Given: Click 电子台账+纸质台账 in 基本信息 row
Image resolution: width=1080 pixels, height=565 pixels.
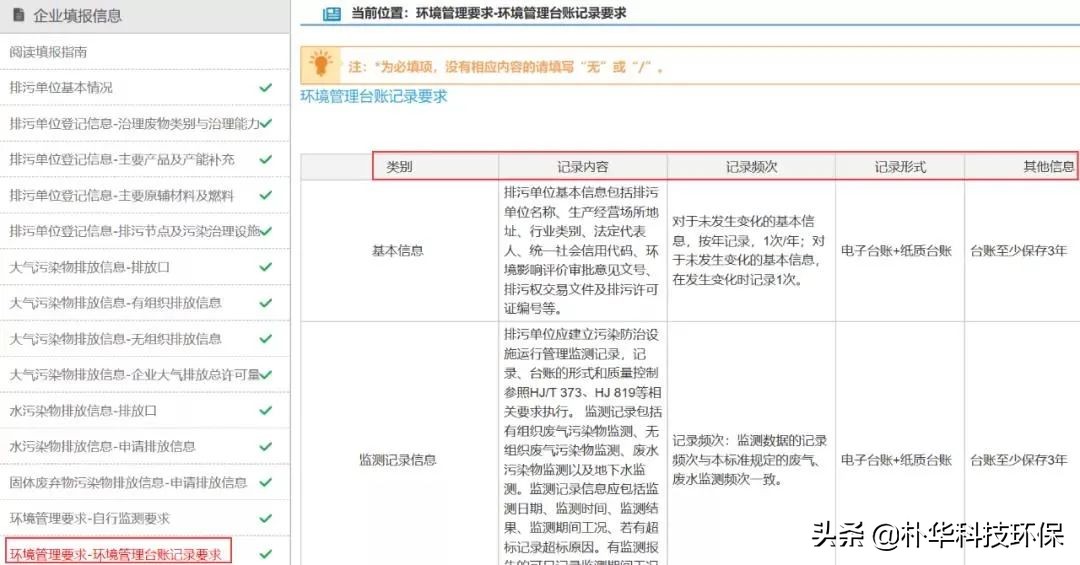Looking at the screenshot, I should [x=896, y=251].
